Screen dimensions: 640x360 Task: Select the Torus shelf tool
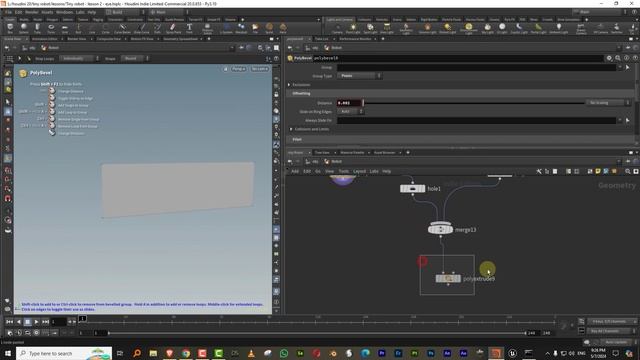pyautogui.click(x=51, y=28)
